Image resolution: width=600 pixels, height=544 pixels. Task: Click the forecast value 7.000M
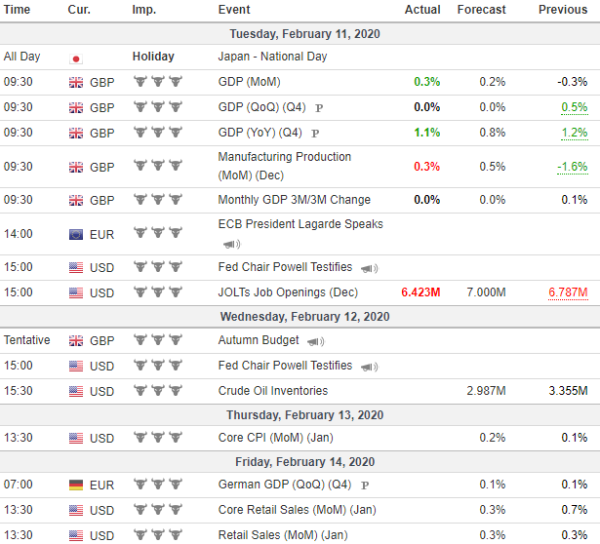[x=486, y=293]
